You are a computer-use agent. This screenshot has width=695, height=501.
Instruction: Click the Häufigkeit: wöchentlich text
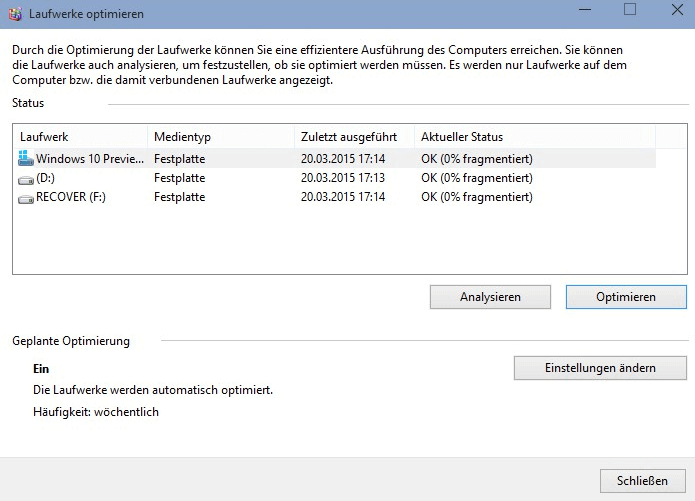[96, 412]
